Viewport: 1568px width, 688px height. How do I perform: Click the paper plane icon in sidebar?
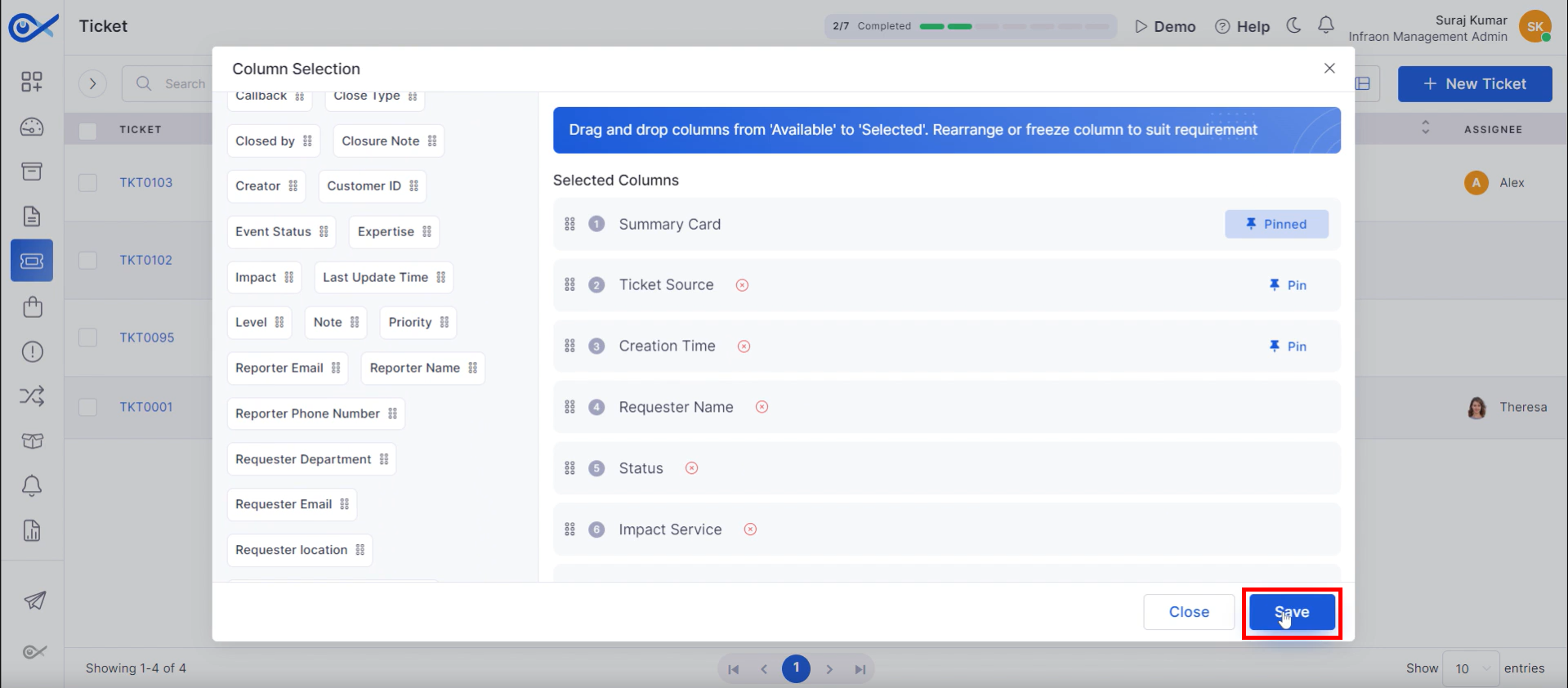(x=34, y=601)
